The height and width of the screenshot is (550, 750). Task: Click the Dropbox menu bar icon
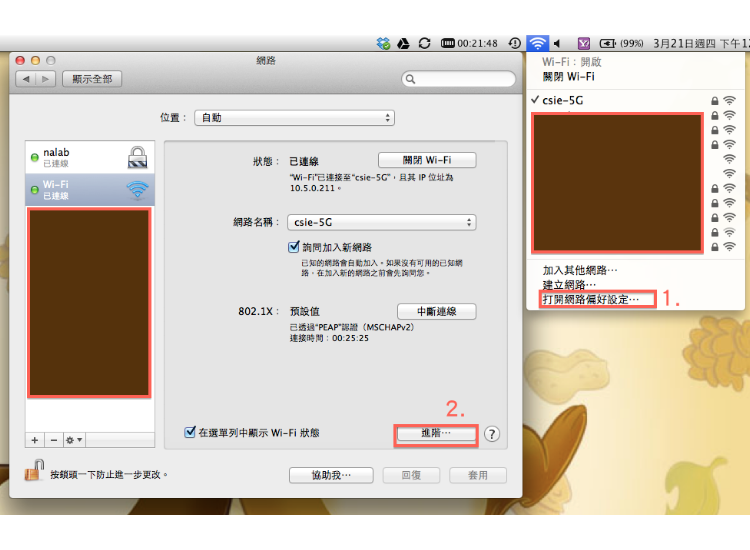click(383, 44)
